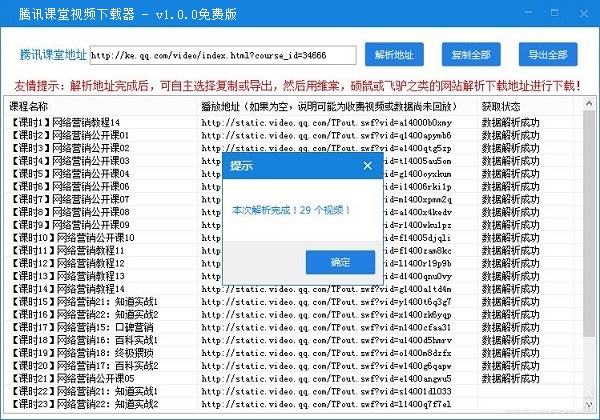Click the vertical scrollbar thumb
This screenshot has height=420, width=600.
[x=589, y=223]
